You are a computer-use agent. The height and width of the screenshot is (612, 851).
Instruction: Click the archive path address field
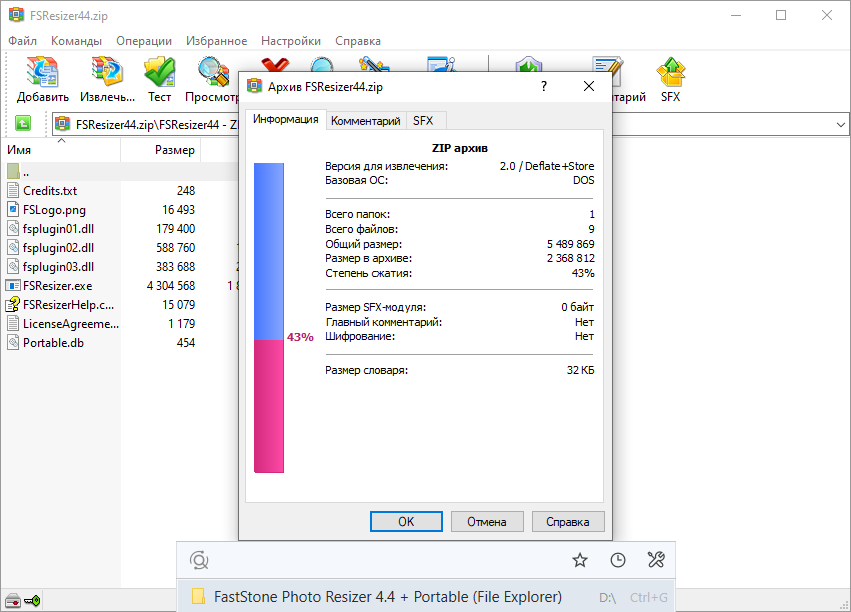450,124
